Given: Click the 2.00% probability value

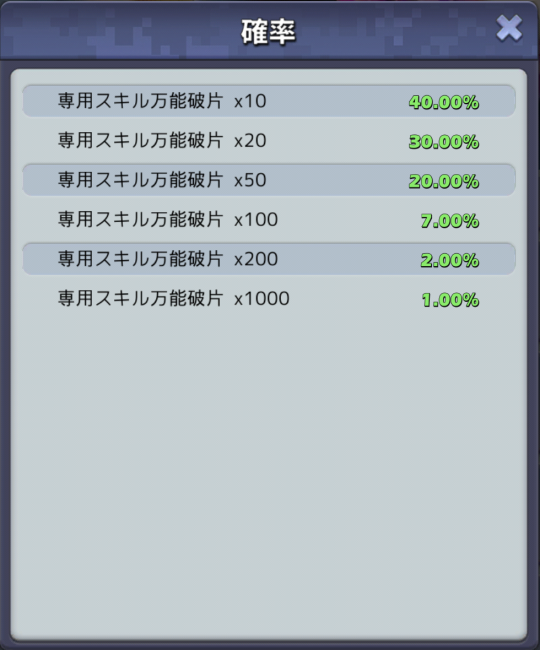Looking at the screenshot, I should click(x=450, y=260).
